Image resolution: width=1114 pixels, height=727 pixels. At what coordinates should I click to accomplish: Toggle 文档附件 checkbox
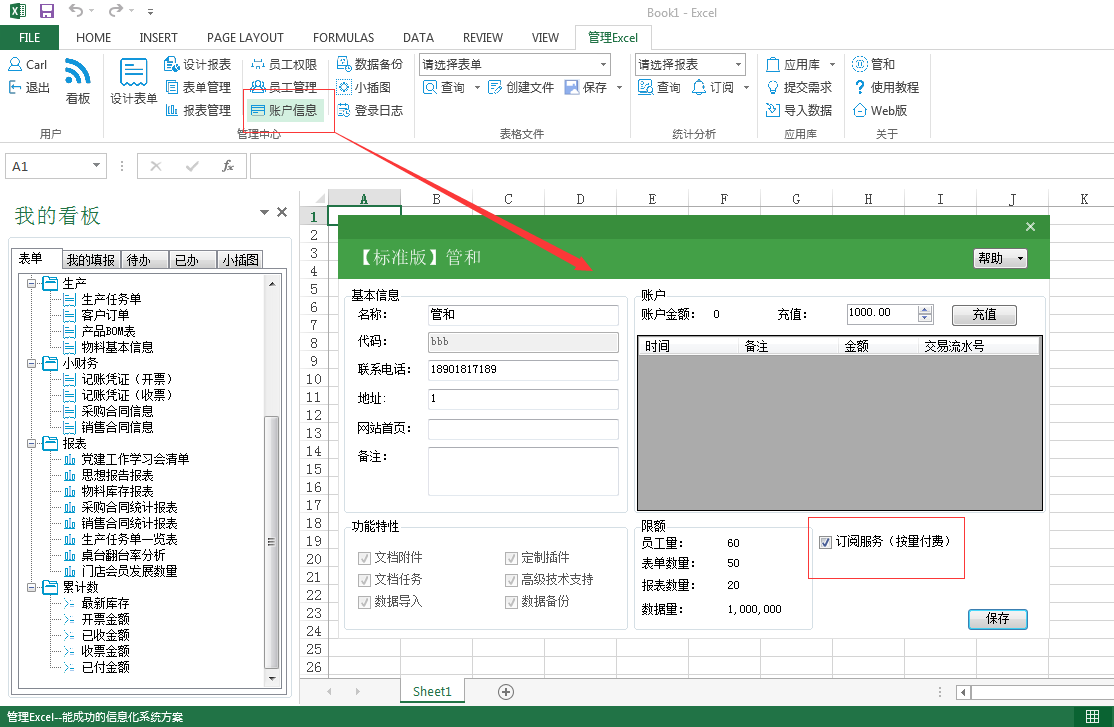pyautogui.click(x=364, y=558)
